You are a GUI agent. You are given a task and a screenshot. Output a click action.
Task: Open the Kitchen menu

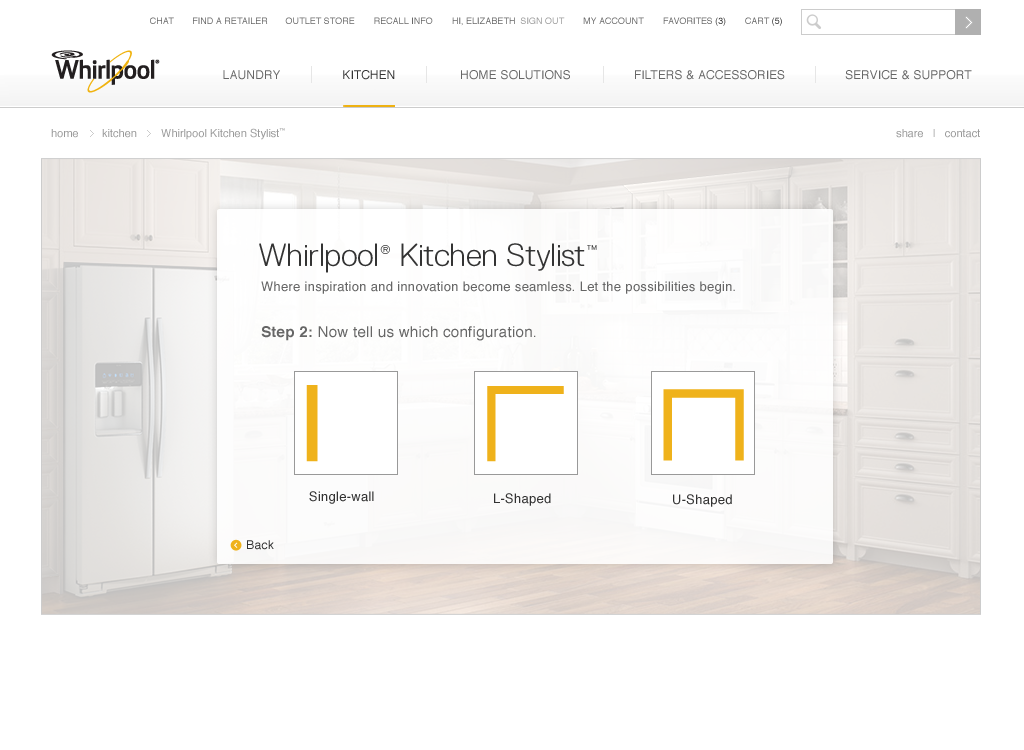[368, 75]
